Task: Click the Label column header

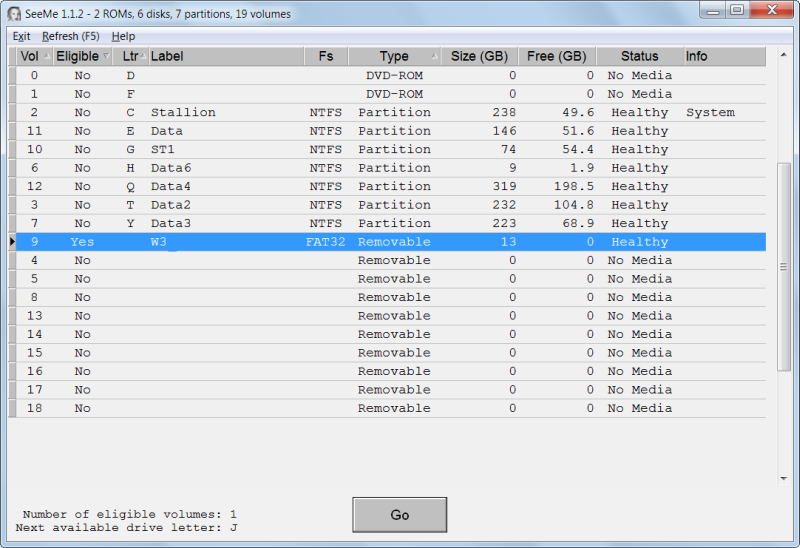Action: point(225,56)
